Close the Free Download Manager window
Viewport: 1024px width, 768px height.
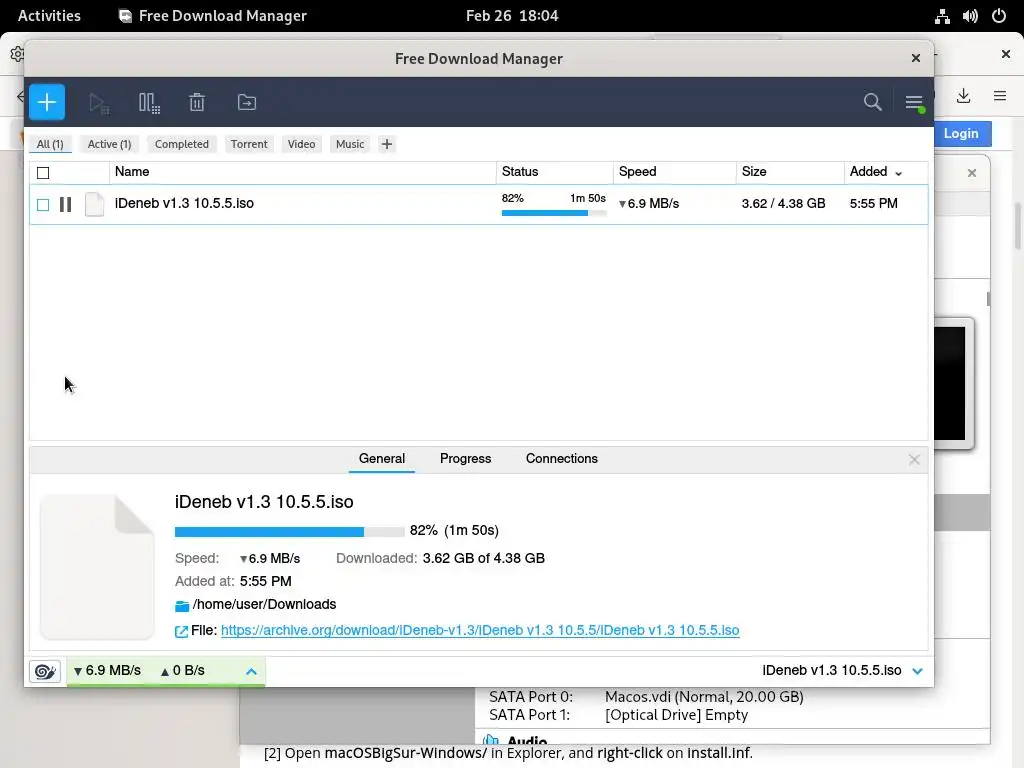(x=916, y=58)
